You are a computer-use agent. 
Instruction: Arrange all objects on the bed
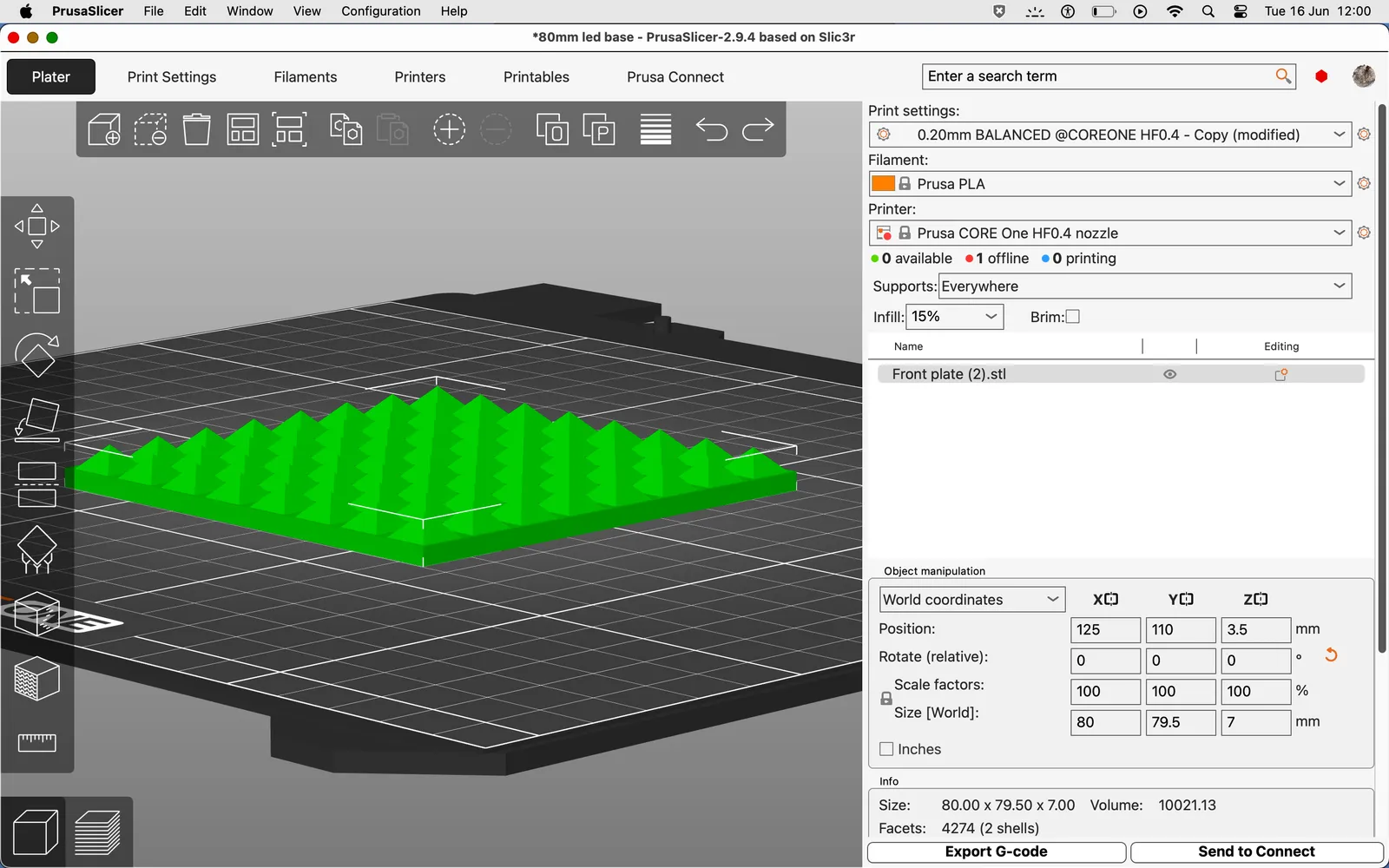coord(243,129)
